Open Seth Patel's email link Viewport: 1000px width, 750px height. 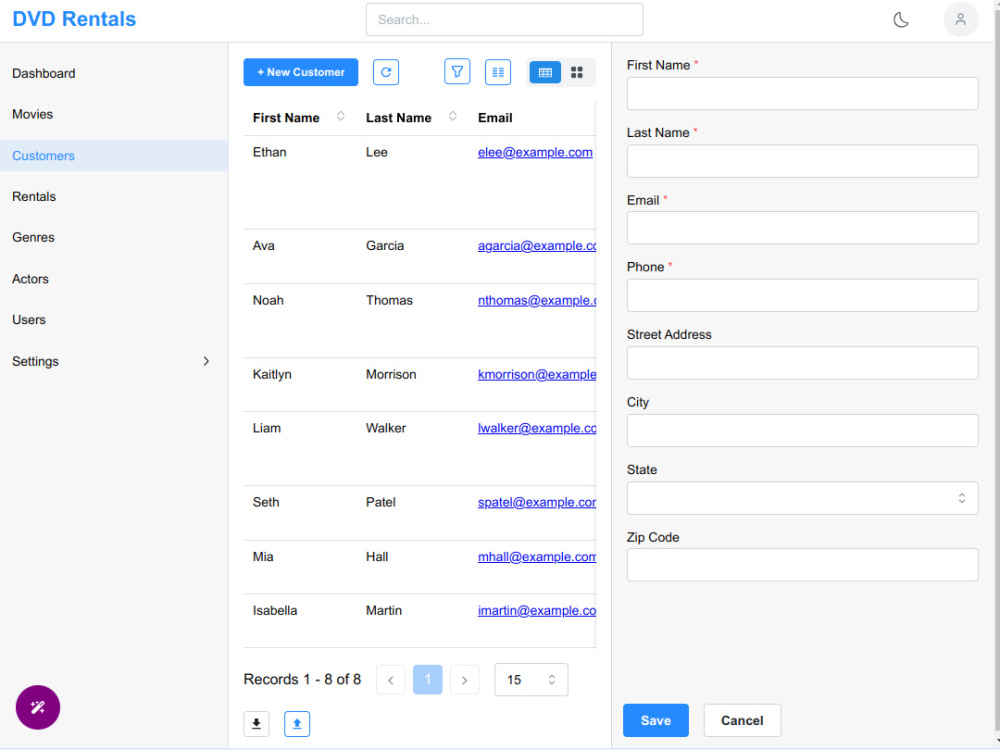537,502
